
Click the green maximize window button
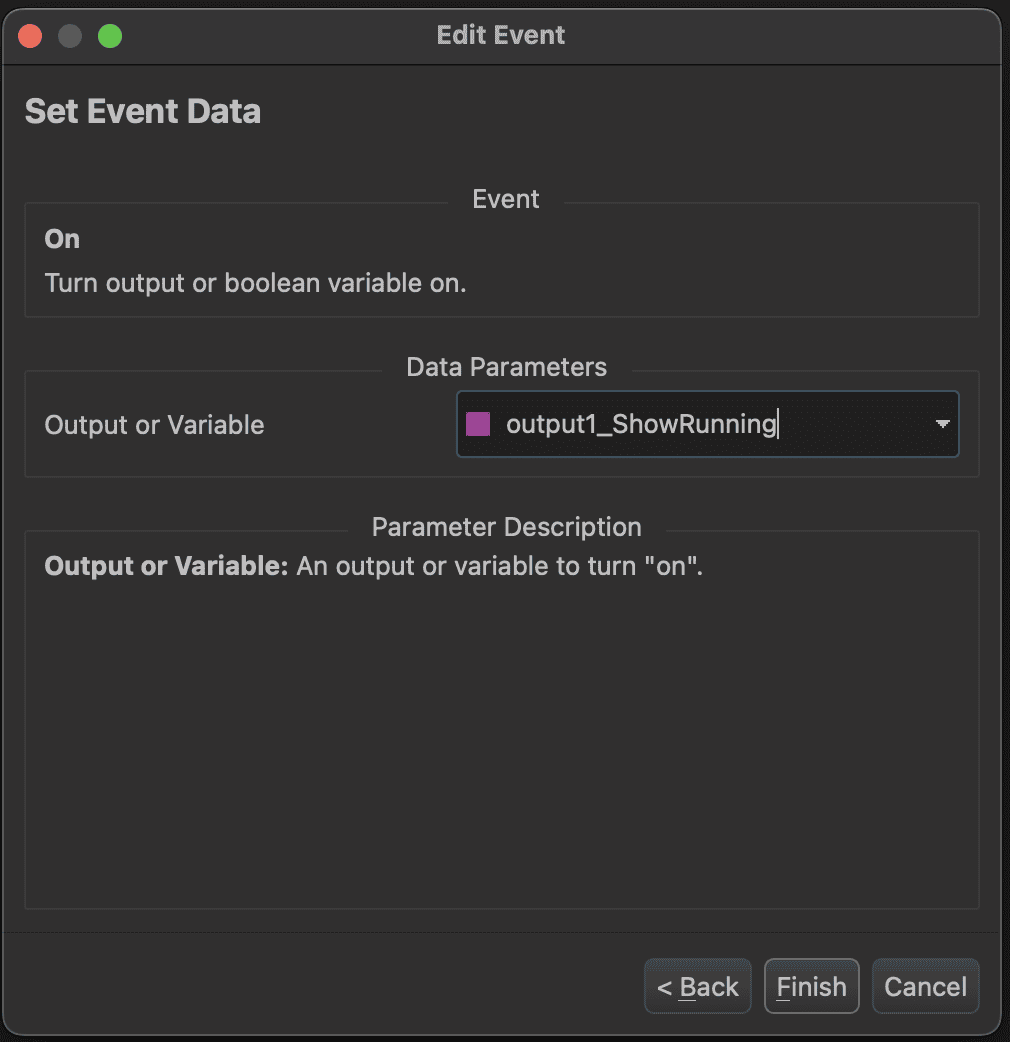[110, 36]
